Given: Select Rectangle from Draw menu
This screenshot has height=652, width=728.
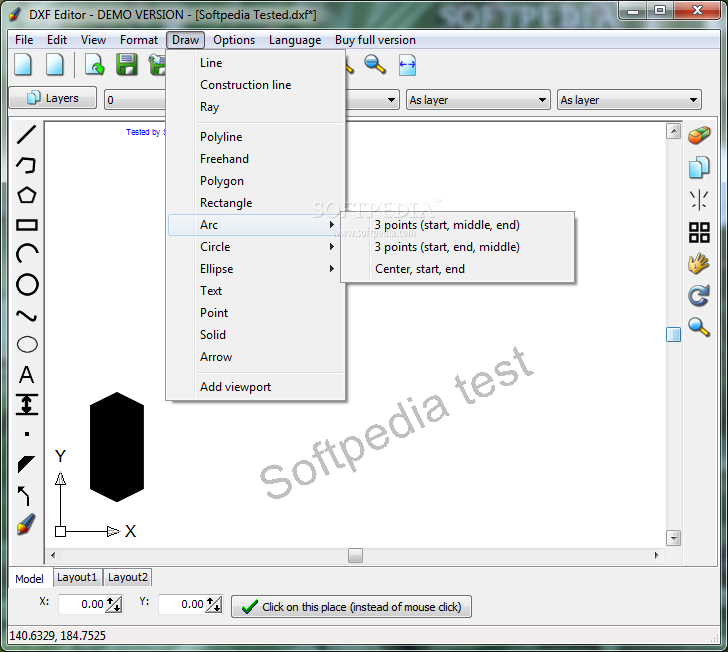Looking at the screenshot, I should click(256, 203).
